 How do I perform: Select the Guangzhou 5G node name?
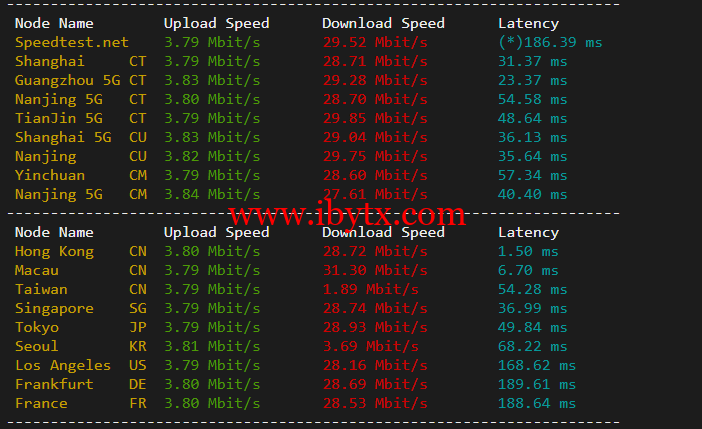click(68, 81)
